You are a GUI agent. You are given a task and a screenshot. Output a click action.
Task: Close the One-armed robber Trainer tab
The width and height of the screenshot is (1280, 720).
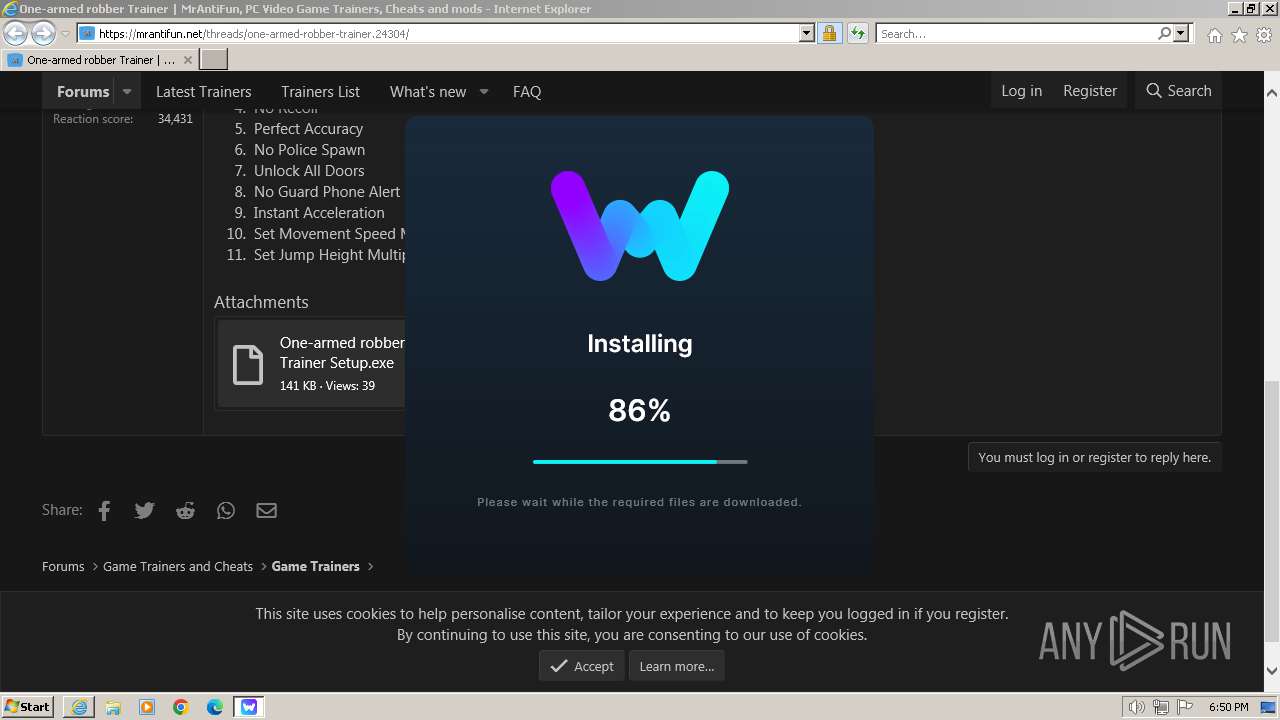[187, 60]
